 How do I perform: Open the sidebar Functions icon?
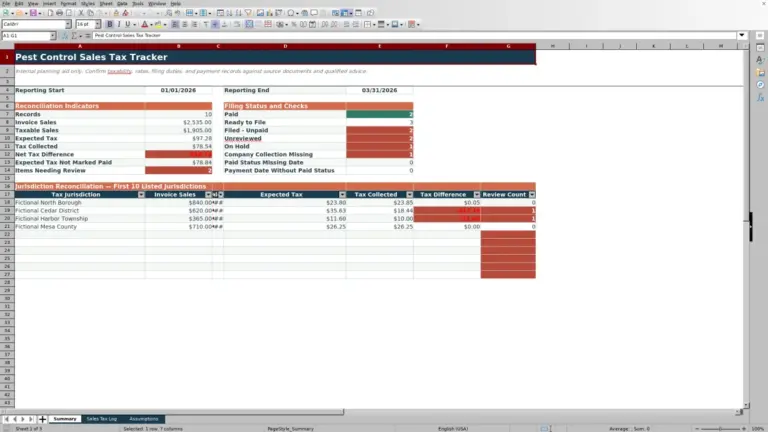[760, 97]
